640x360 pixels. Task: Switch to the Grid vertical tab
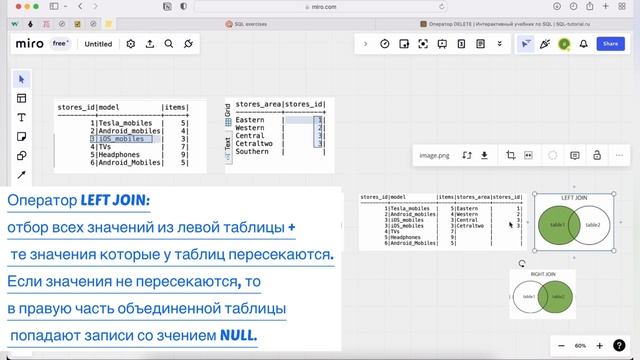click(x=228, y=115)
